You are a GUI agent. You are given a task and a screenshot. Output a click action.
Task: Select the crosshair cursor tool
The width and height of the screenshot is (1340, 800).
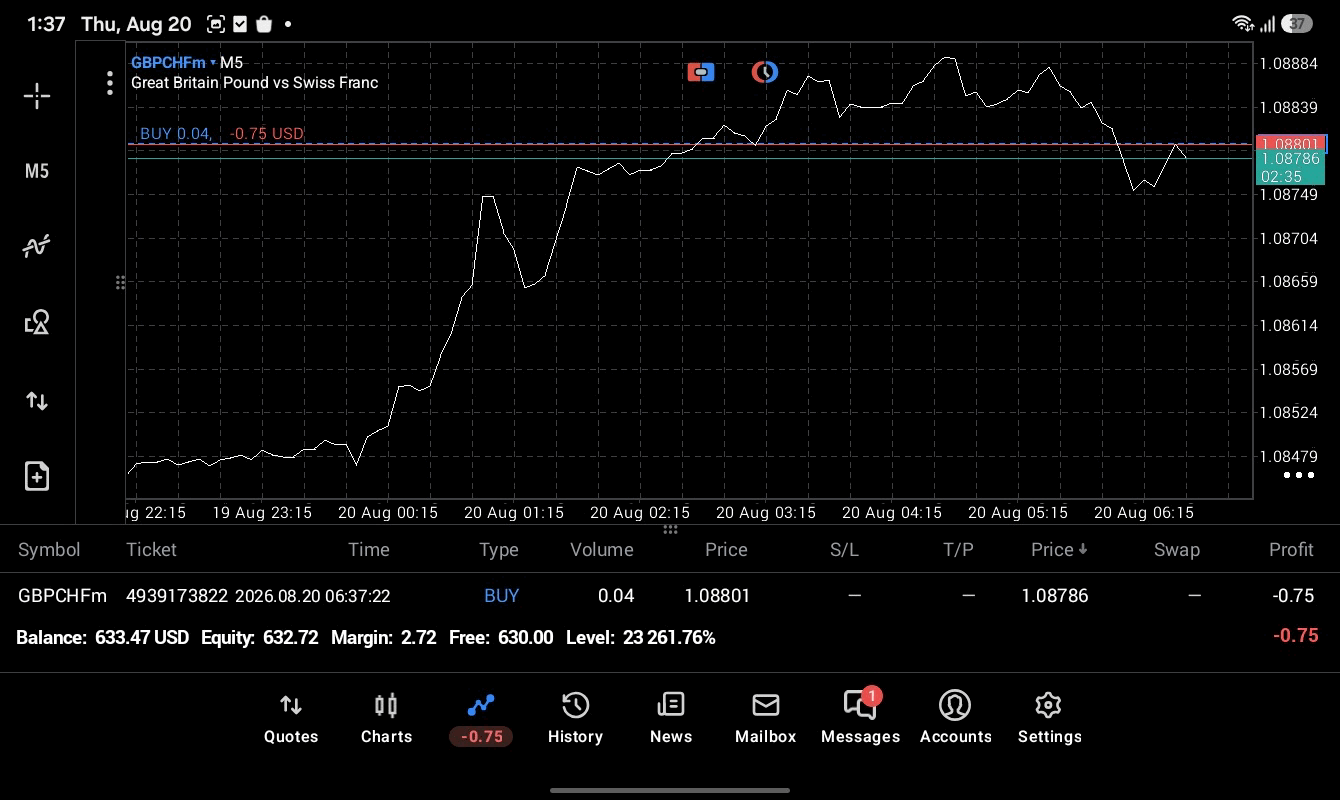pyautogui.click(x=37, y=96)
